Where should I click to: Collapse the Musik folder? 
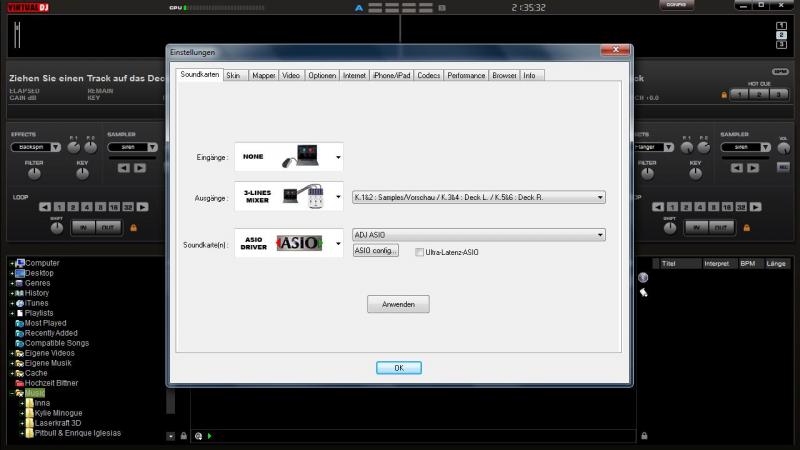coord(12,393)
